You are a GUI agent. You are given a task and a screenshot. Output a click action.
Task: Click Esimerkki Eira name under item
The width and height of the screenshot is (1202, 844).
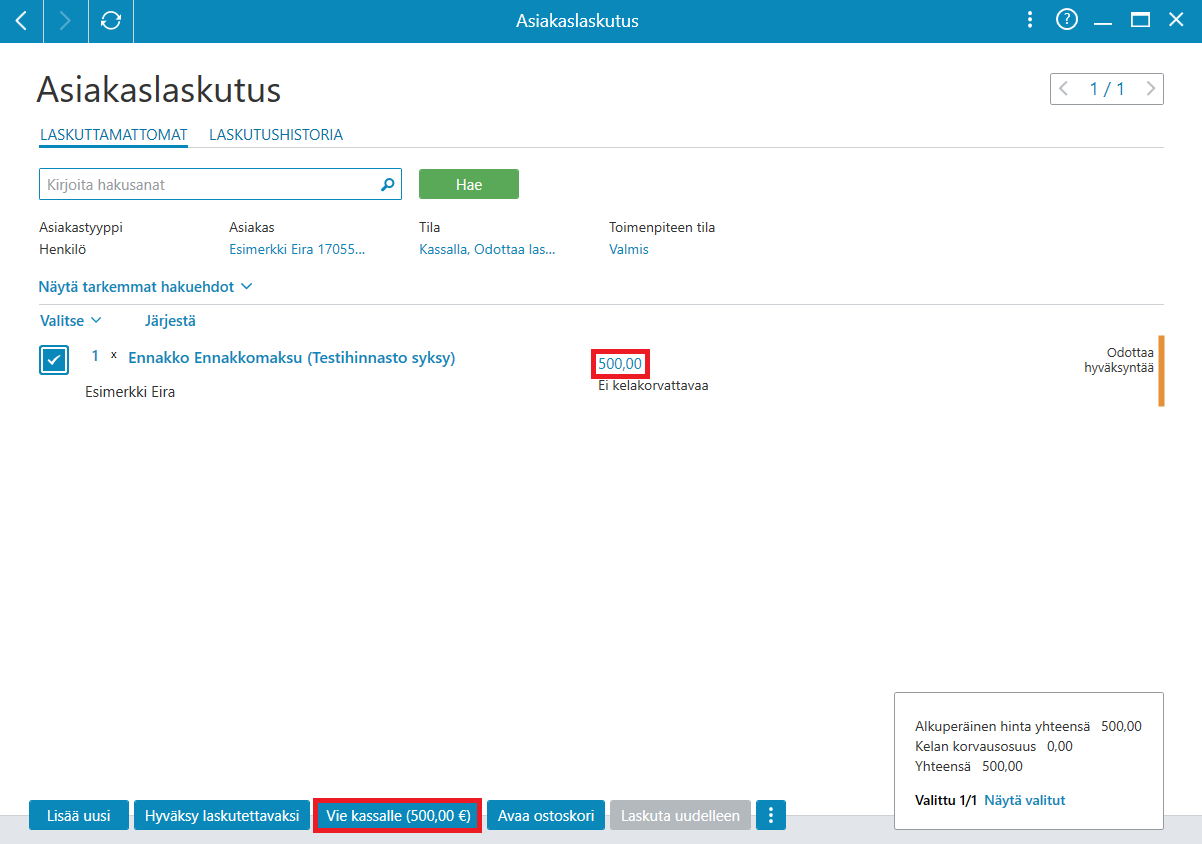[x=130, y=392]
